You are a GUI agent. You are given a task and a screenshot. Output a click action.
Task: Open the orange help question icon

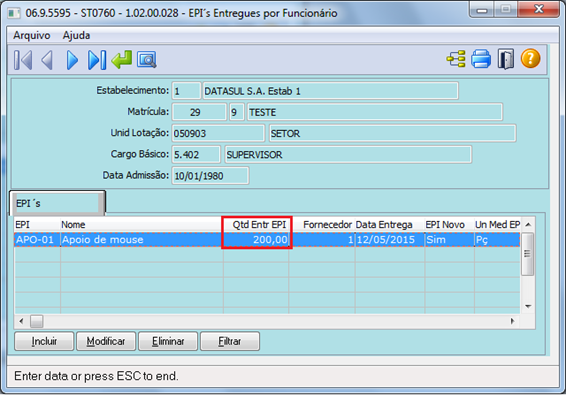point(530,58)
